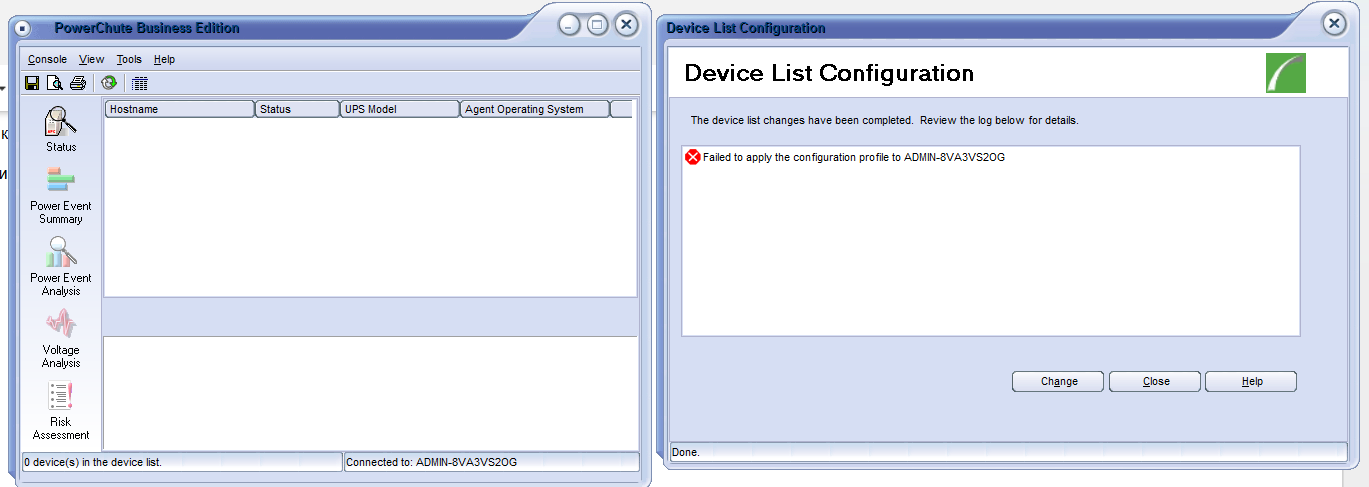Click the PowerChute window title icon
Screen dimensions: 1369x487
point(24,28)
